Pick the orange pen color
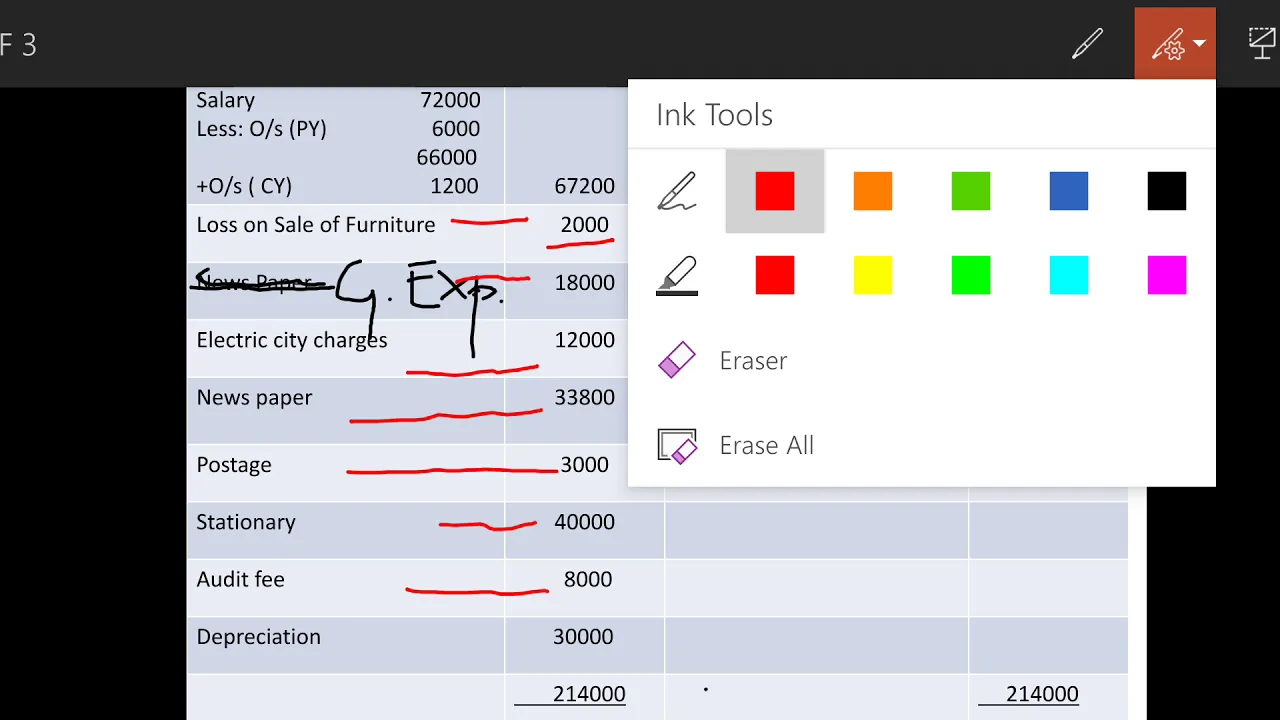The image size is (1280, 720). 873,191
